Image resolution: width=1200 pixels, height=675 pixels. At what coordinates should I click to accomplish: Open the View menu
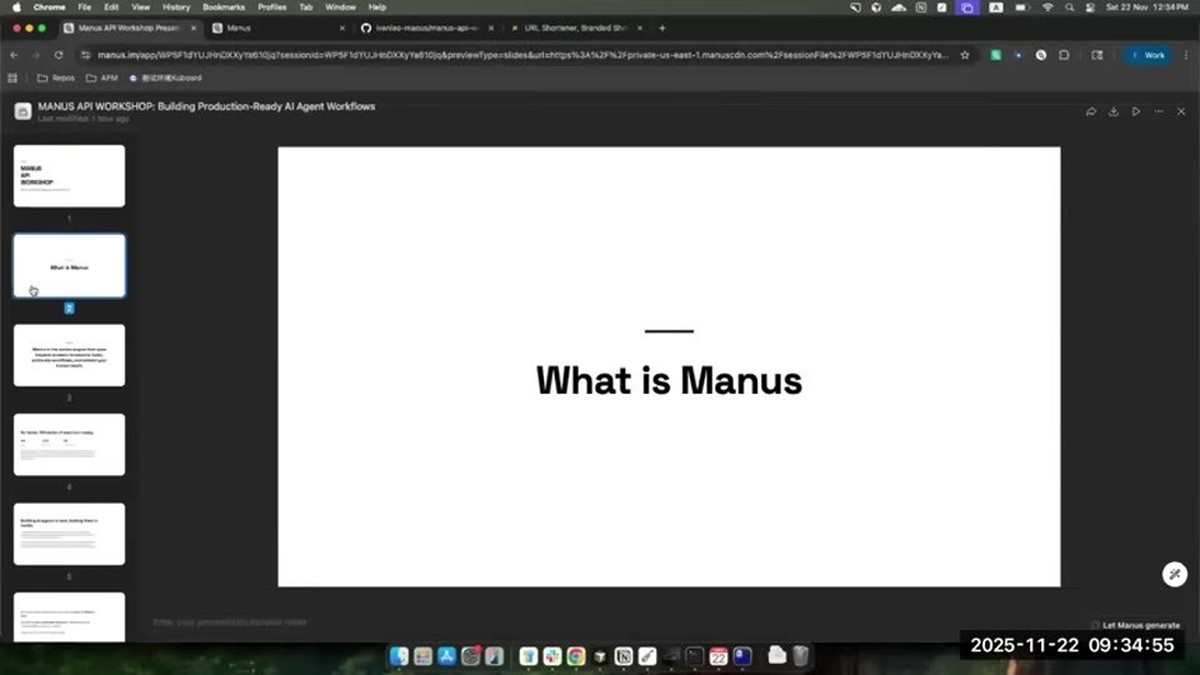141,7
